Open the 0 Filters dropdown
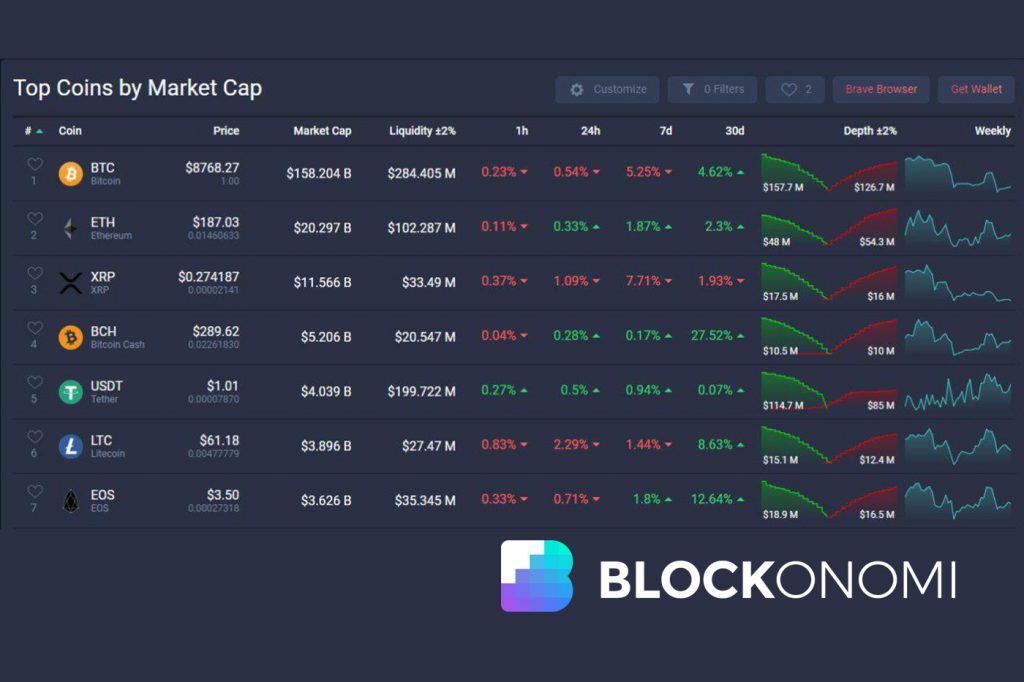Viewport: 1024px width, 682px height. [x=712, y=90]
